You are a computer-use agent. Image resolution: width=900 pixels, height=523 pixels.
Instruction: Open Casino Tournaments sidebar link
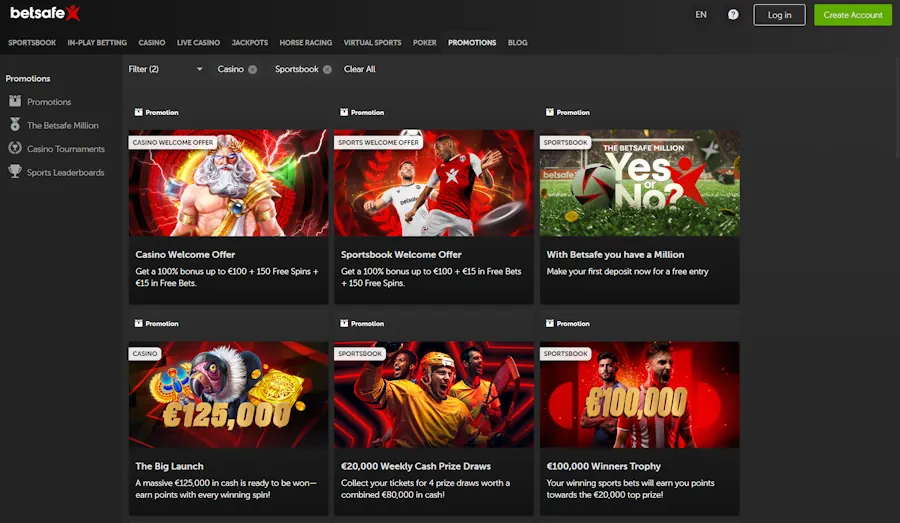point(66,149)
